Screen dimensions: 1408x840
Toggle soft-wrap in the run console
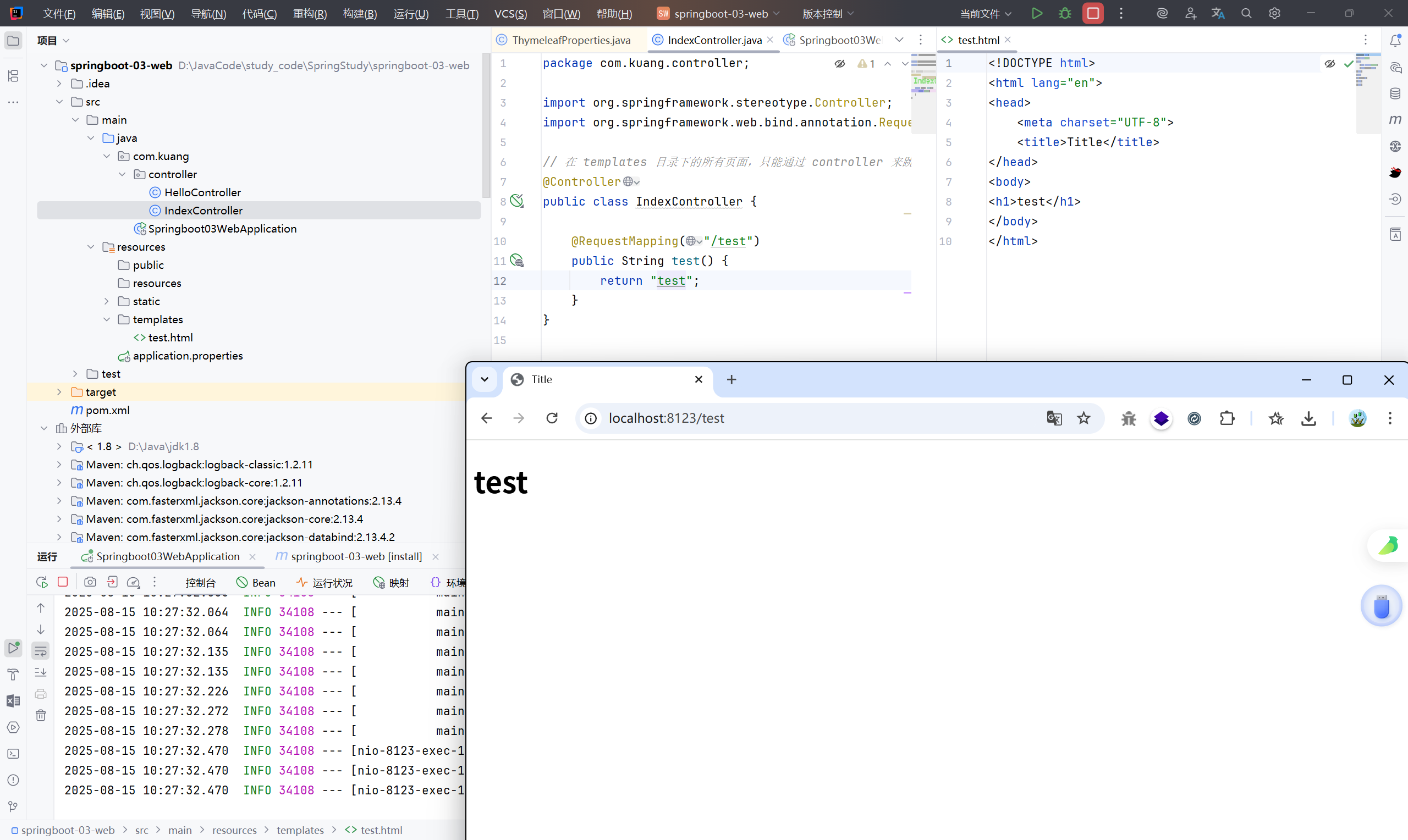41,651
